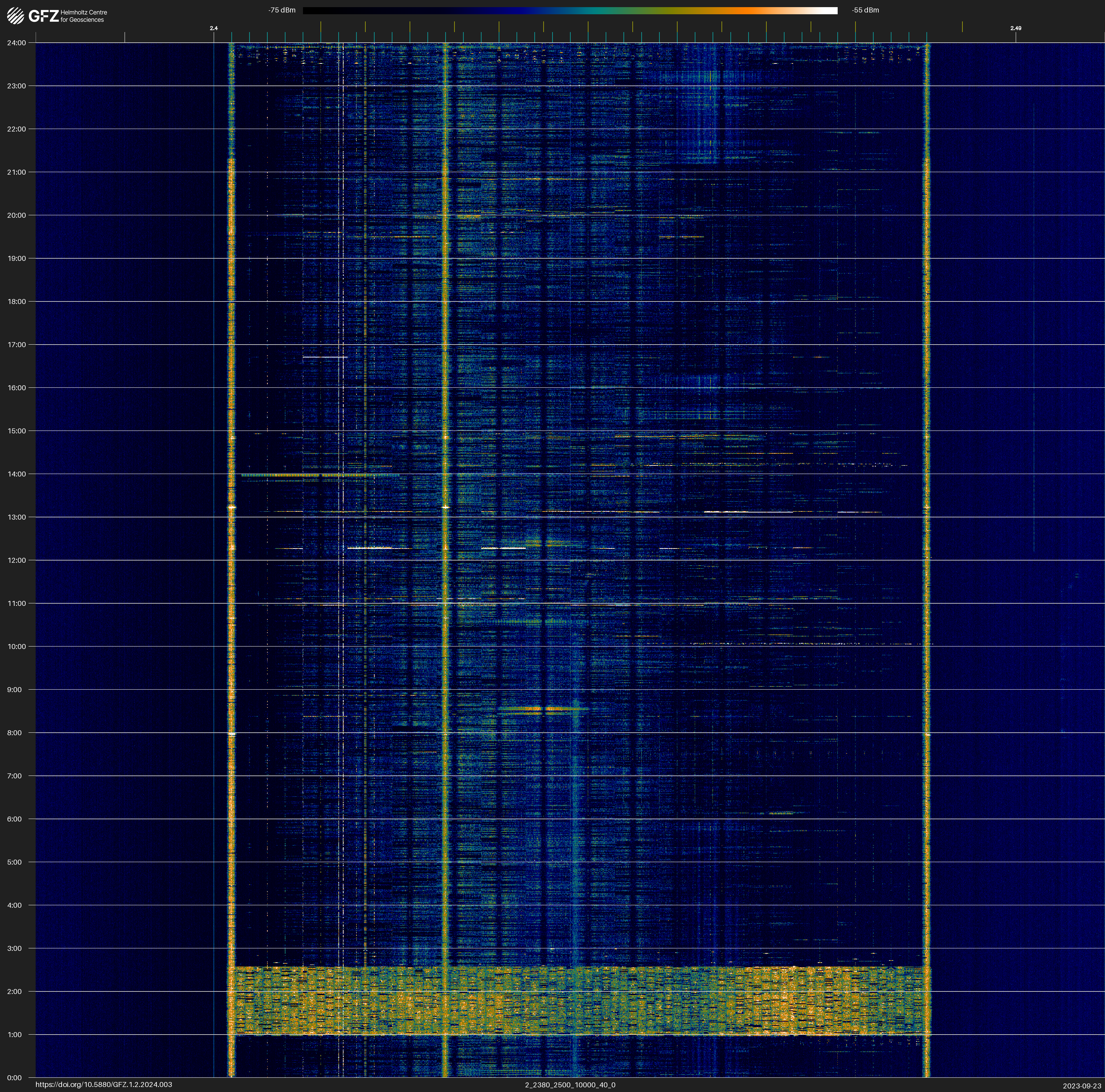The height and width of the screenshot is (1092, 1105).
Task: Click the -75 dBm scale label
Action: [282, 10]
